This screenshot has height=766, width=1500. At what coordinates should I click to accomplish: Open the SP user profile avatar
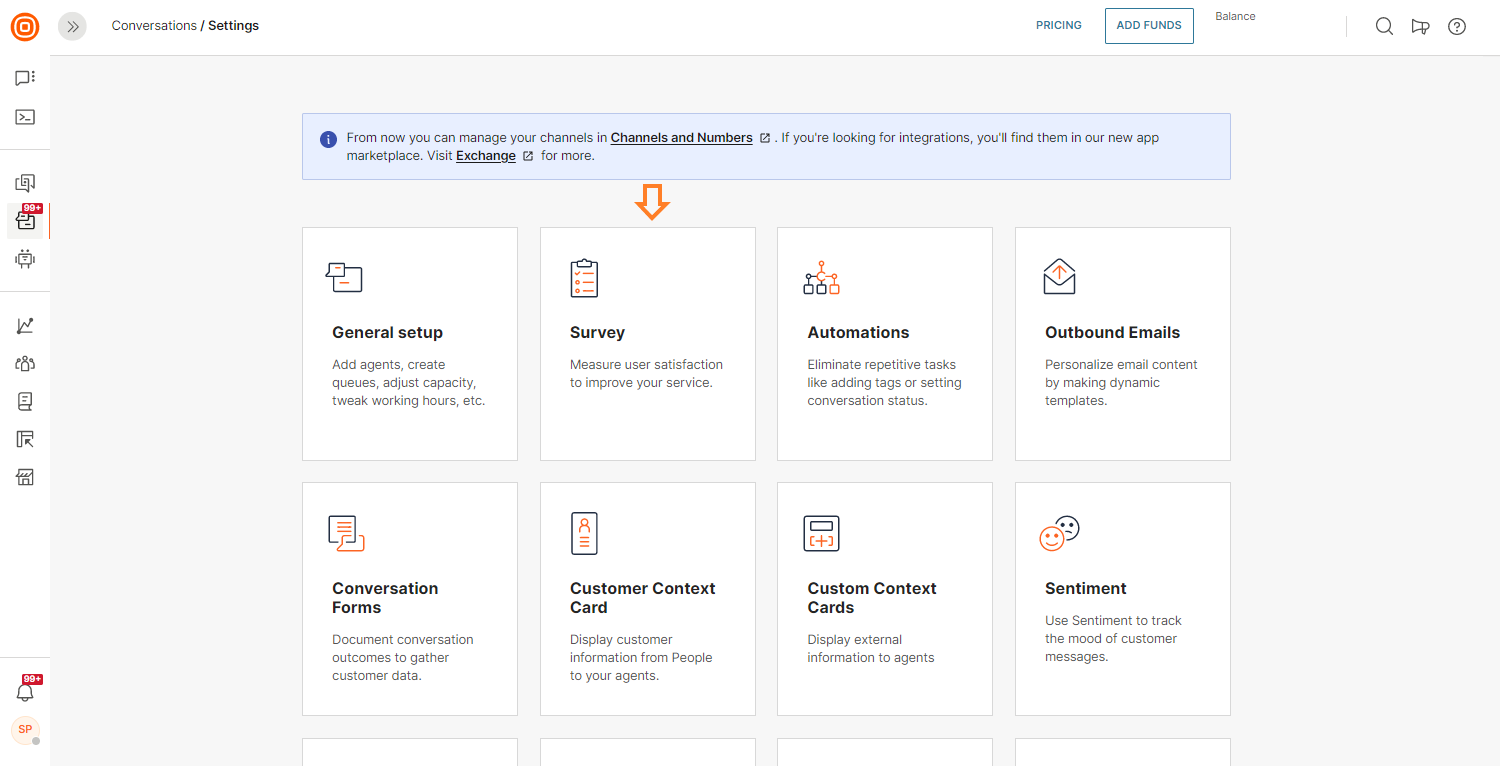(x=25, y=730)
